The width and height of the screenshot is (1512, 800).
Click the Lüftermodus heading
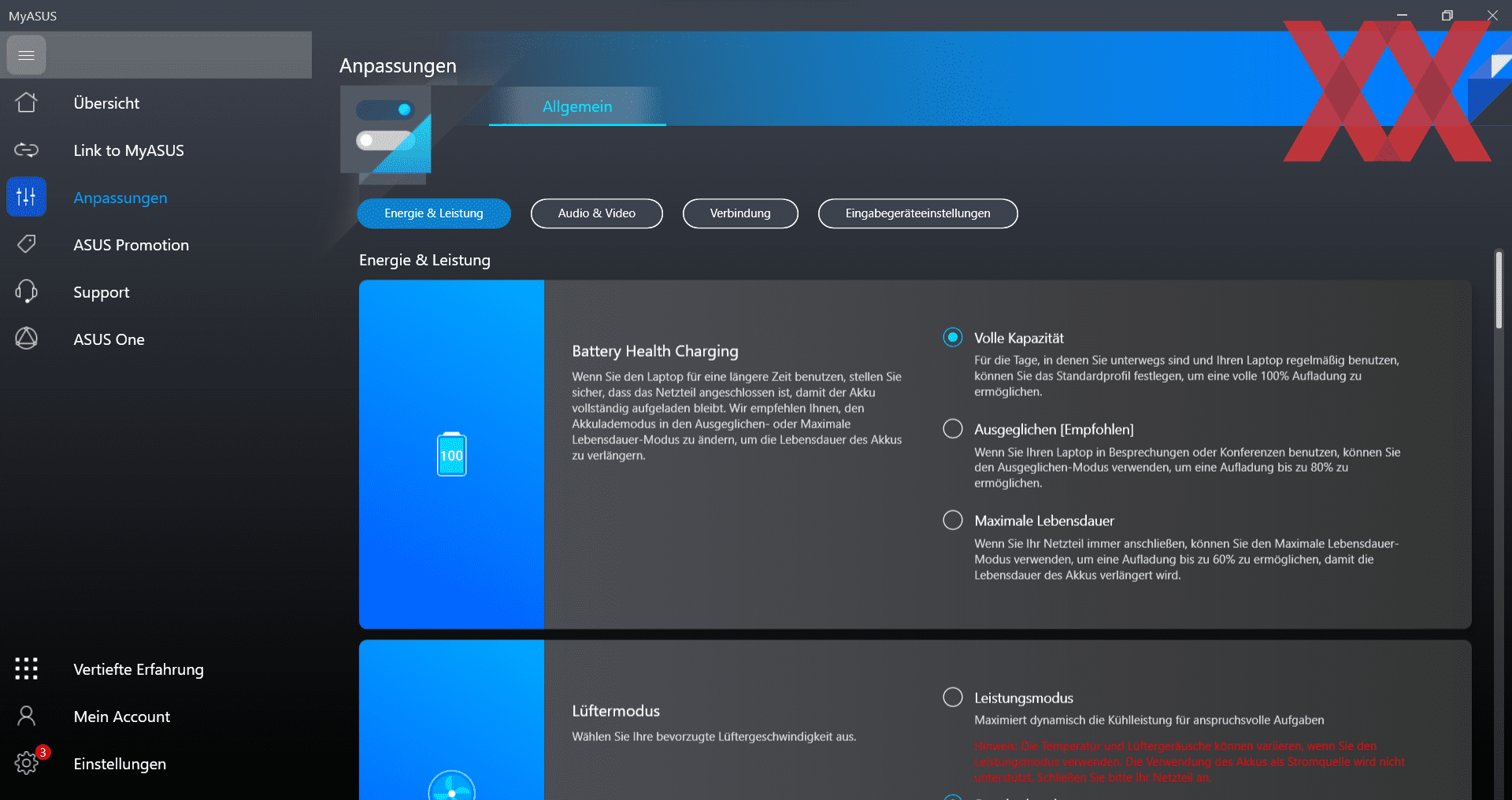(616, 711)
